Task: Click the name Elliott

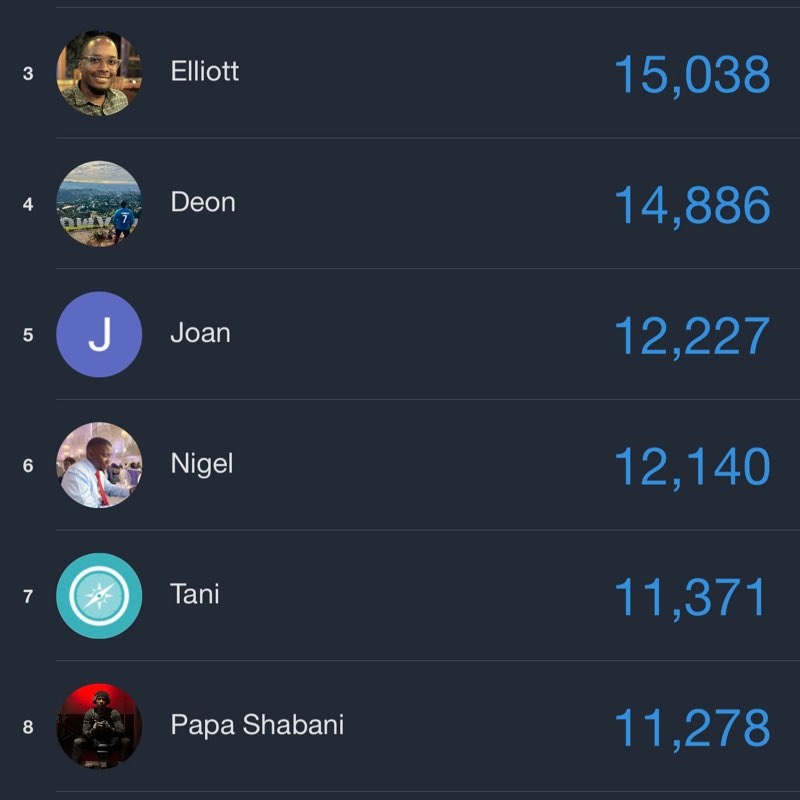Action: pos(205,72)
